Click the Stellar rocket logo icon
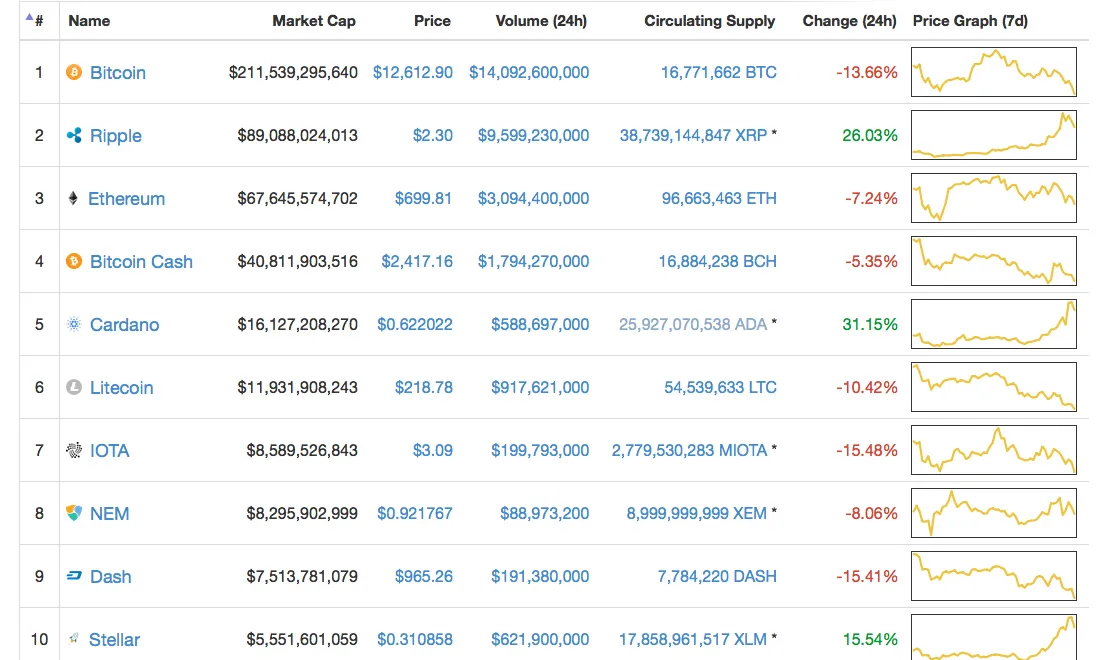Image resolution: width=1100 pixels, height=660 pixels. click(x=74, y=638)
